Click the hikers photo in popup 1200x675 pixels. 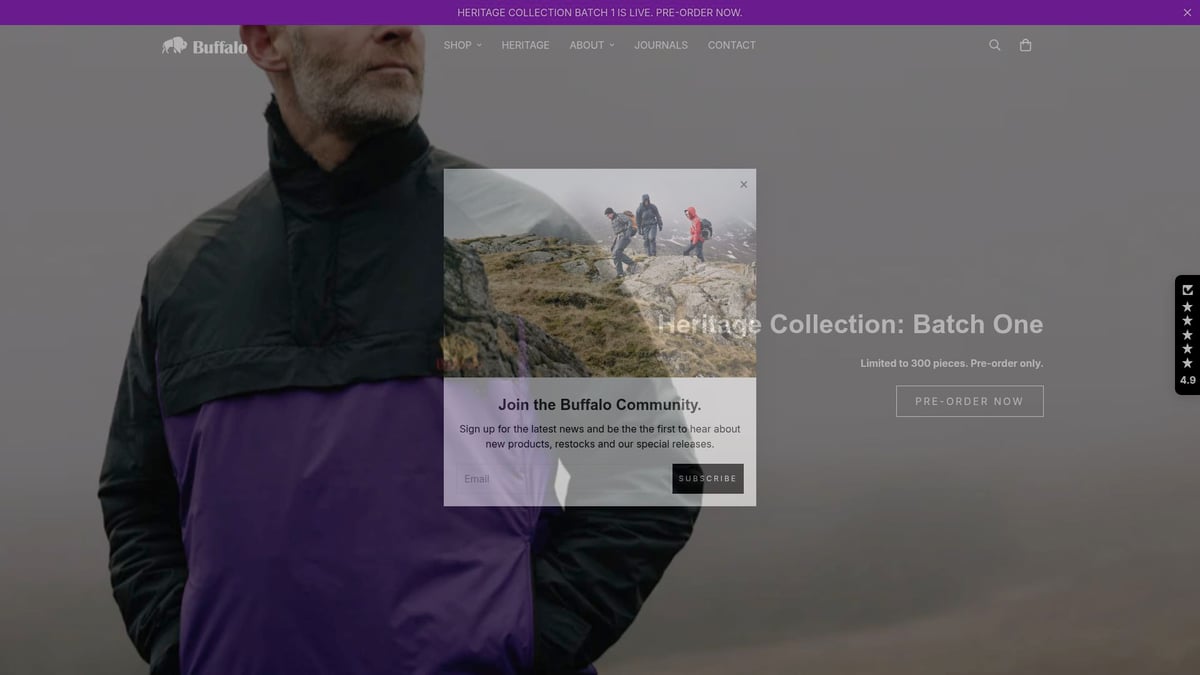600,273
